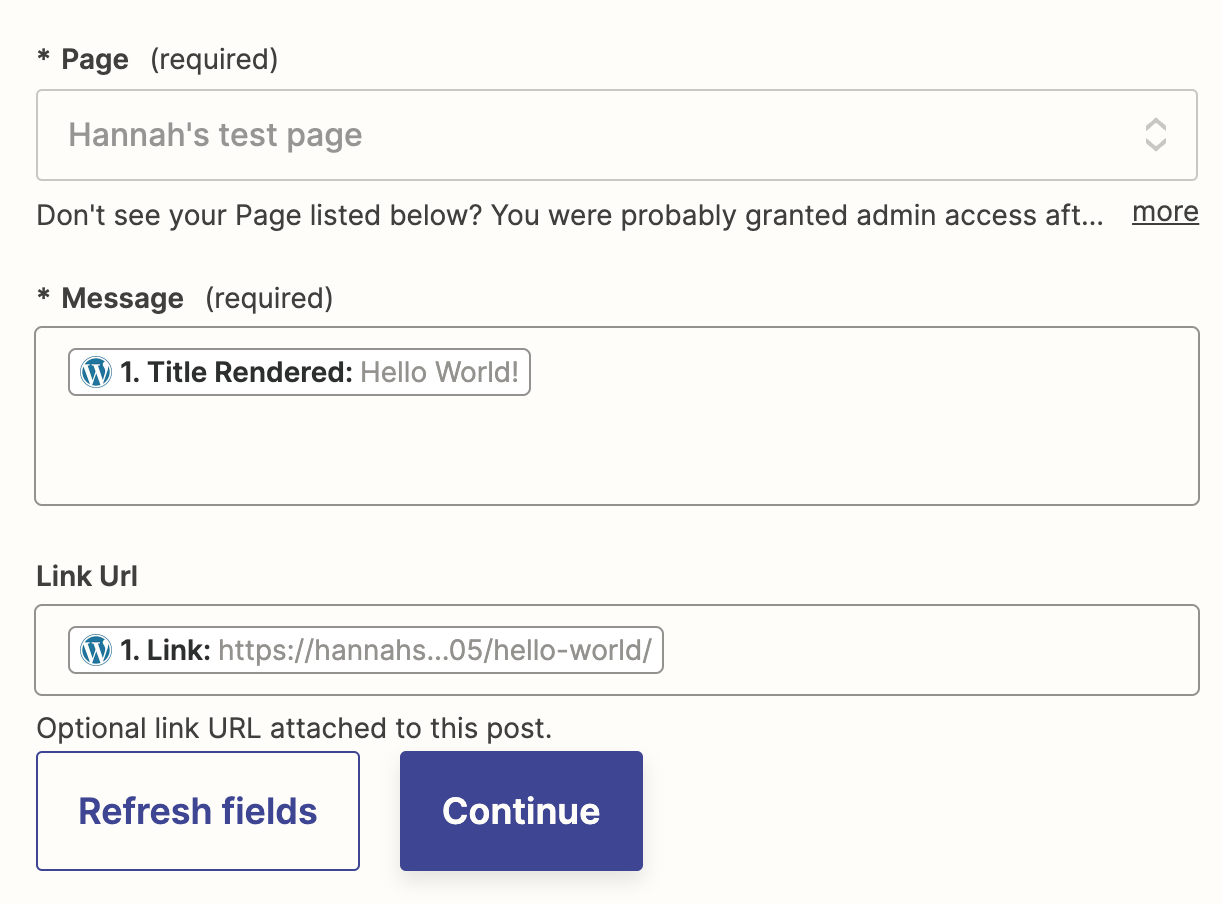The image size is (1222, 904).
Task: Click the Refresh fields button
Action: click(x=198, y=811)
